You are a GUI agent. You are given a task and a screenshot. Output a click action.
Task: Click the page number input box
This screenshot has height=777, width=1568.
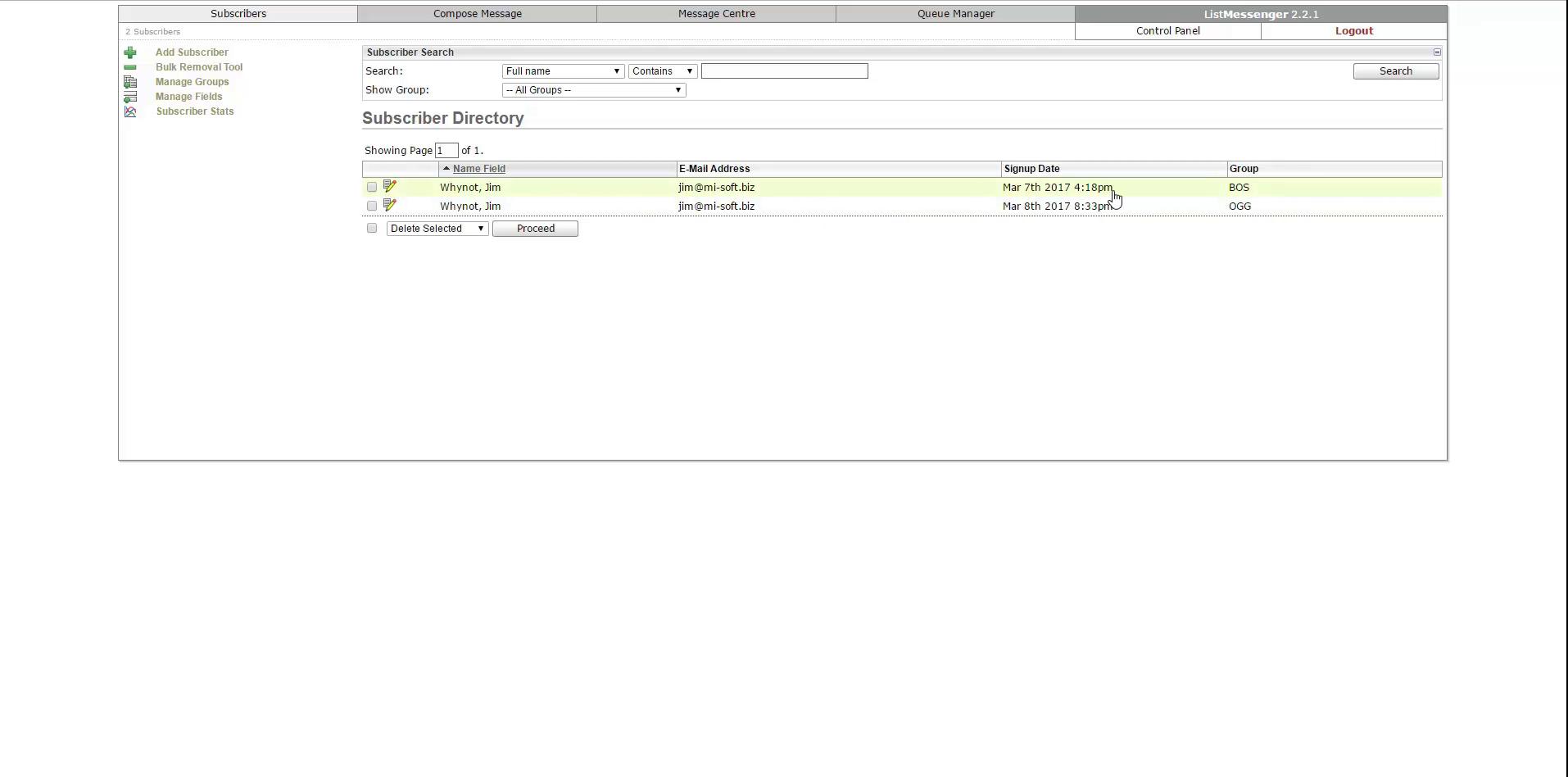point(446,151)
